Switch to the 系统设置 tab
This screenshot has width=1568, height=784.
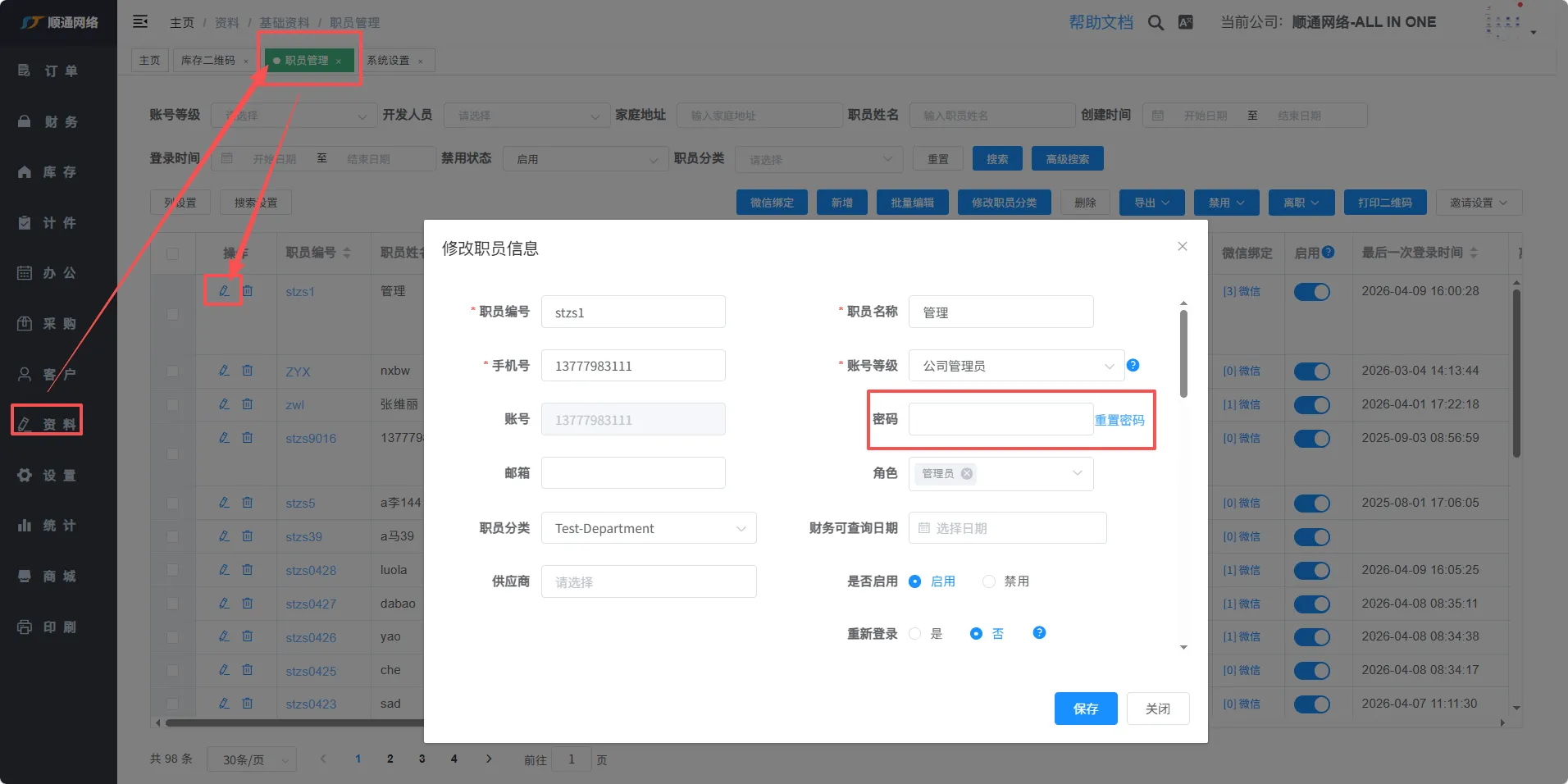point(388,61)
